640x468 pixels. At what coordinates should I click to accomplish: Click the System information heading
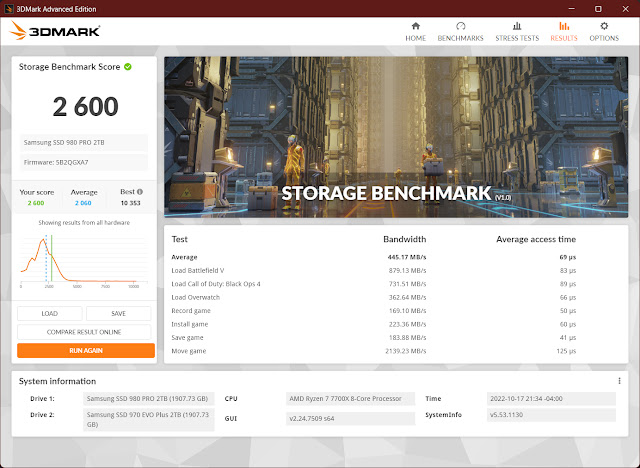click(58, 381)
